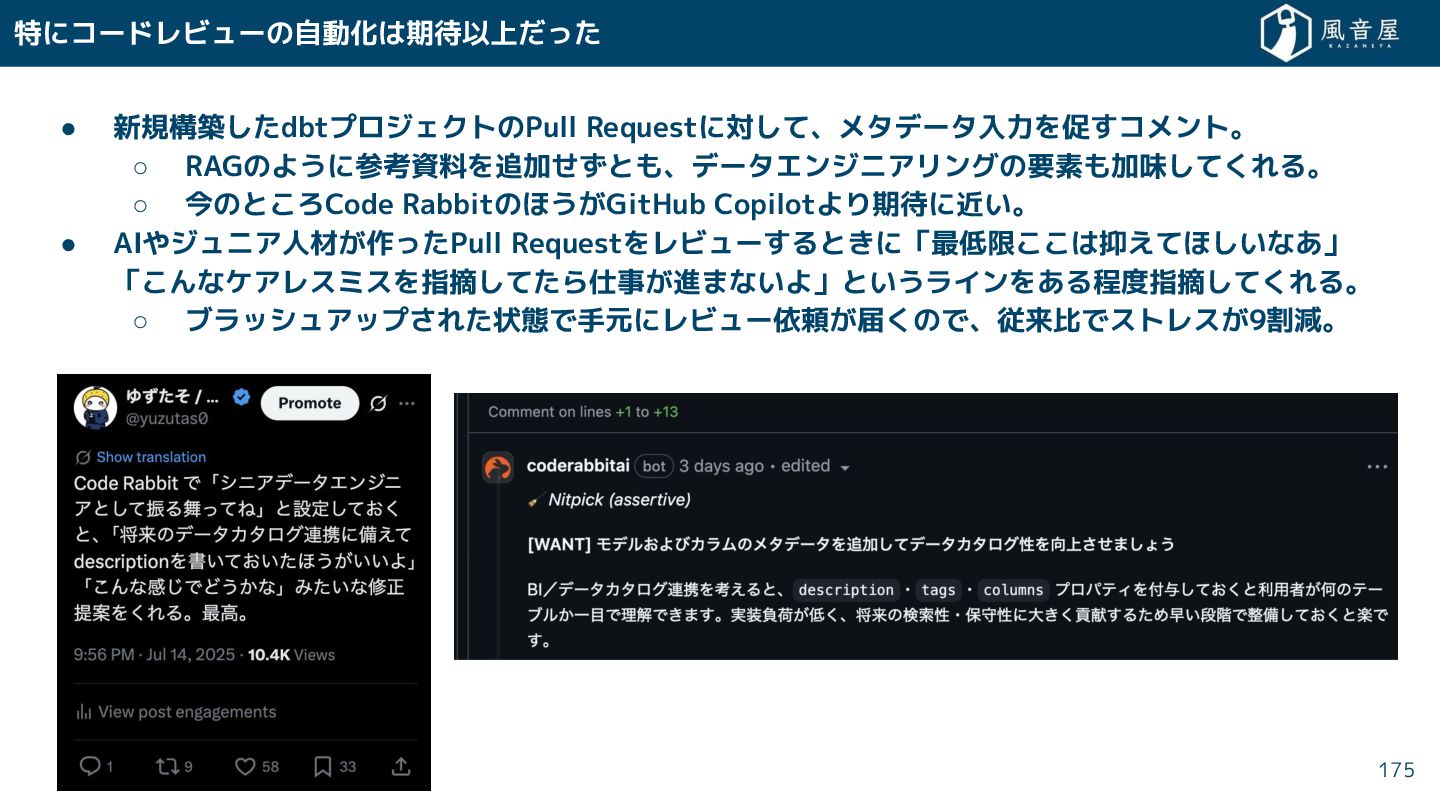Open the Grok icon beside Promote
This screenshot has width=1440, height=810.
(x=378, y=403)
